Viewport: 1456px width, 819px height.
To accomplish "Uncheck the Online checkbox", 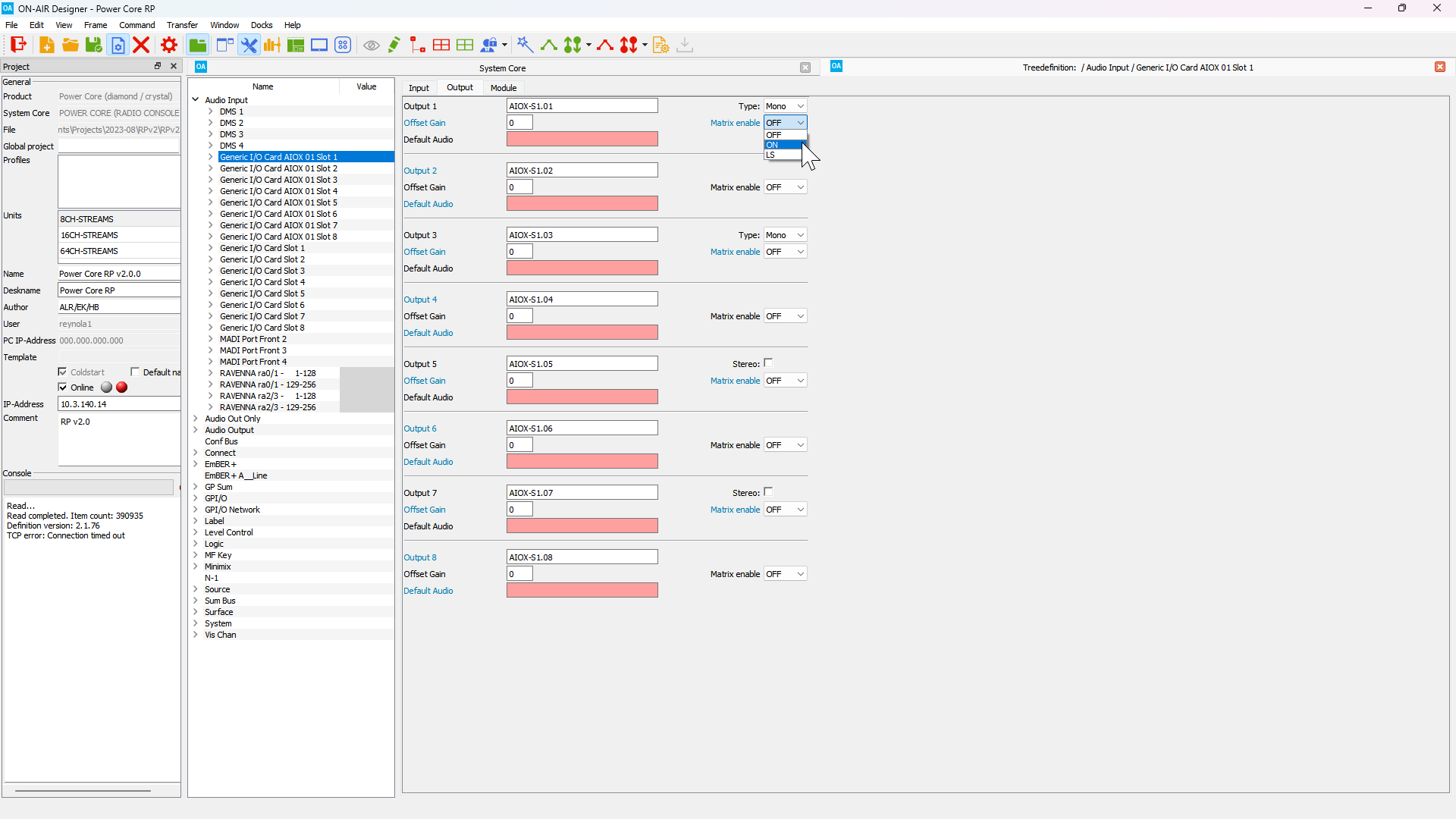I will pos(63,388).
